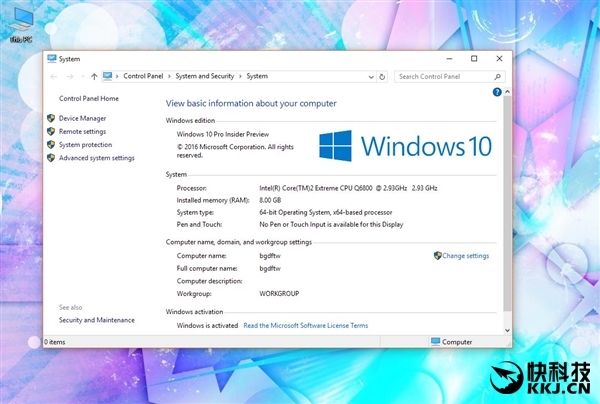Click the blue help question mark icon
Viewport: 600px width, 404px height.
(x=497, y=92)
